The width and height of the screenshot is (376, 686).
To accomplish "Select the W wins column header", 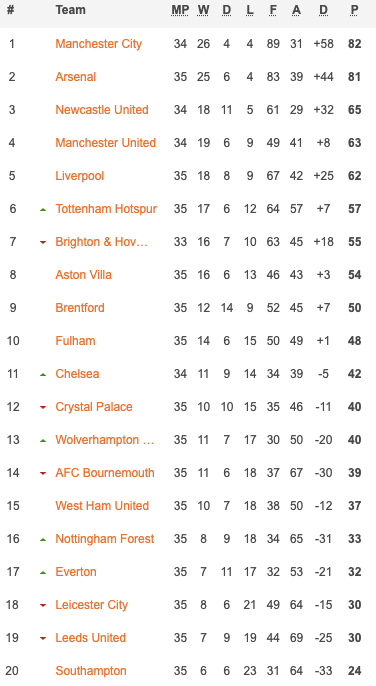I will pos(203,10).
